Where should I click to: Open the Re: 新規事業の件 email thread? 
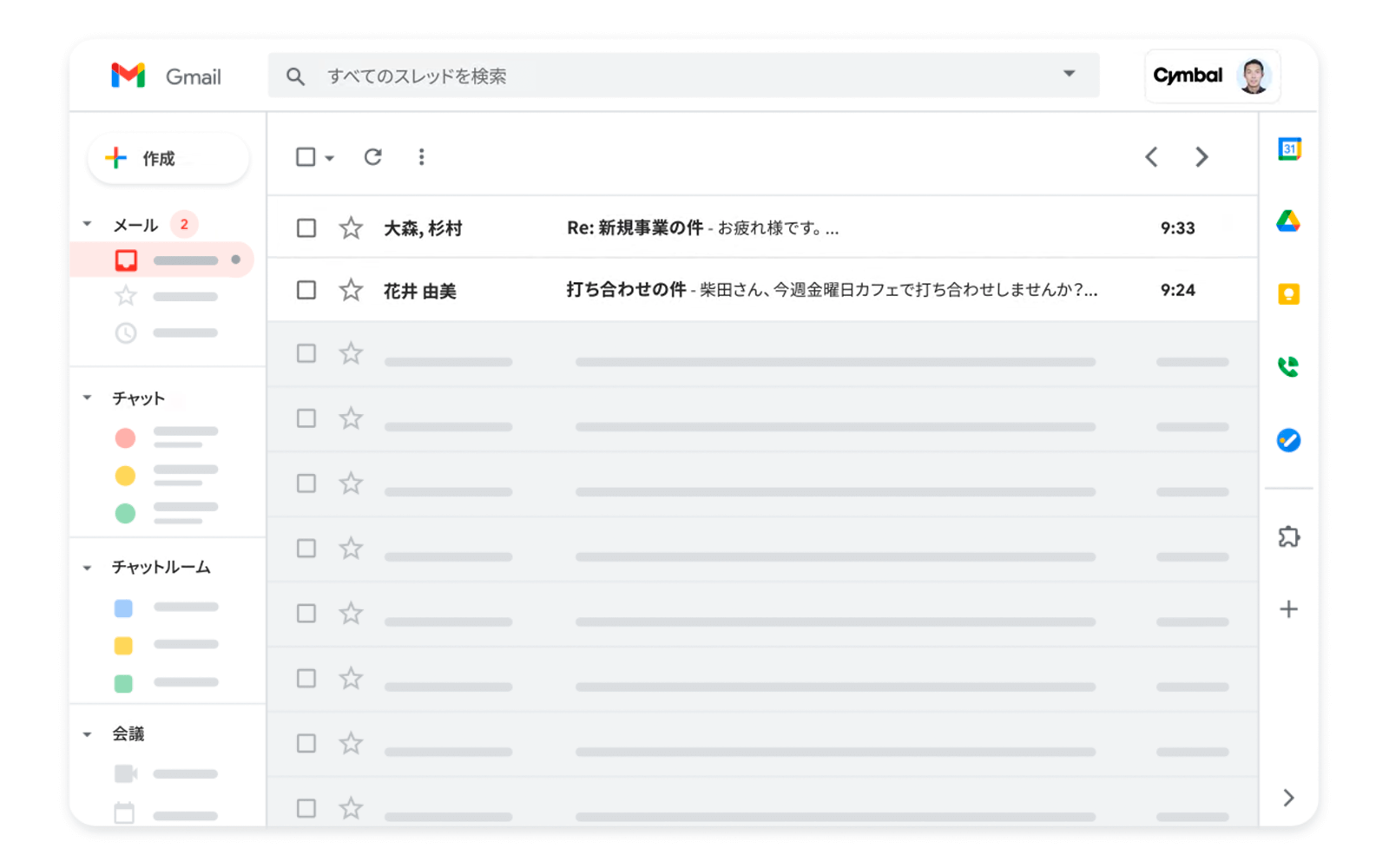(x=703, y=228)
